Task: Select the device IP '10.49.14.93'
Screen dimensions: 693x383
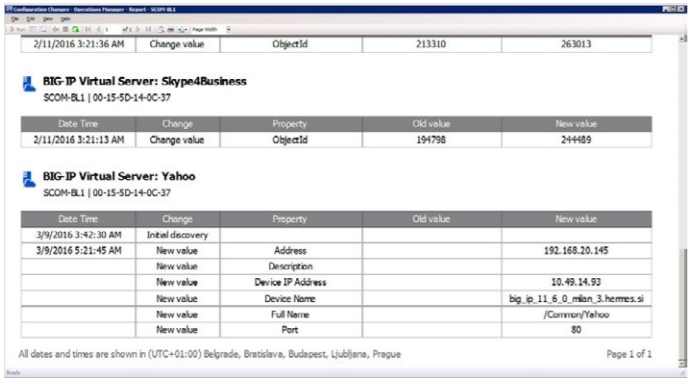Action: coord(576,282)
